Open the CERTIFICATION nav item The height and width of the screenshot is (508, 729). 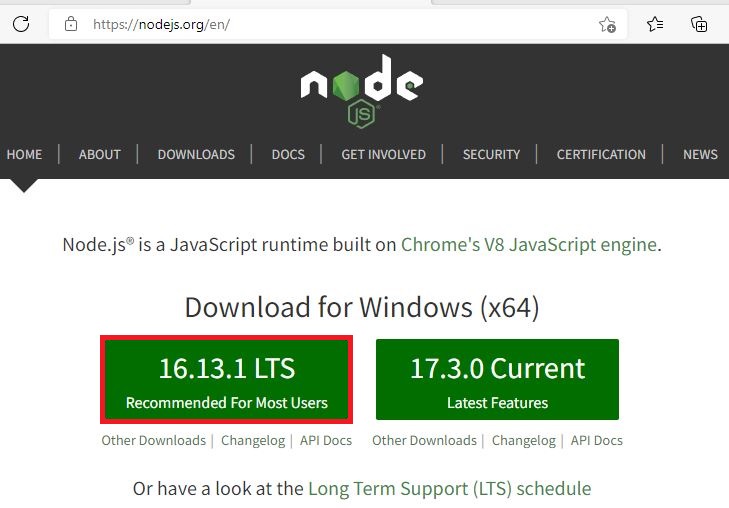[601, 154]
